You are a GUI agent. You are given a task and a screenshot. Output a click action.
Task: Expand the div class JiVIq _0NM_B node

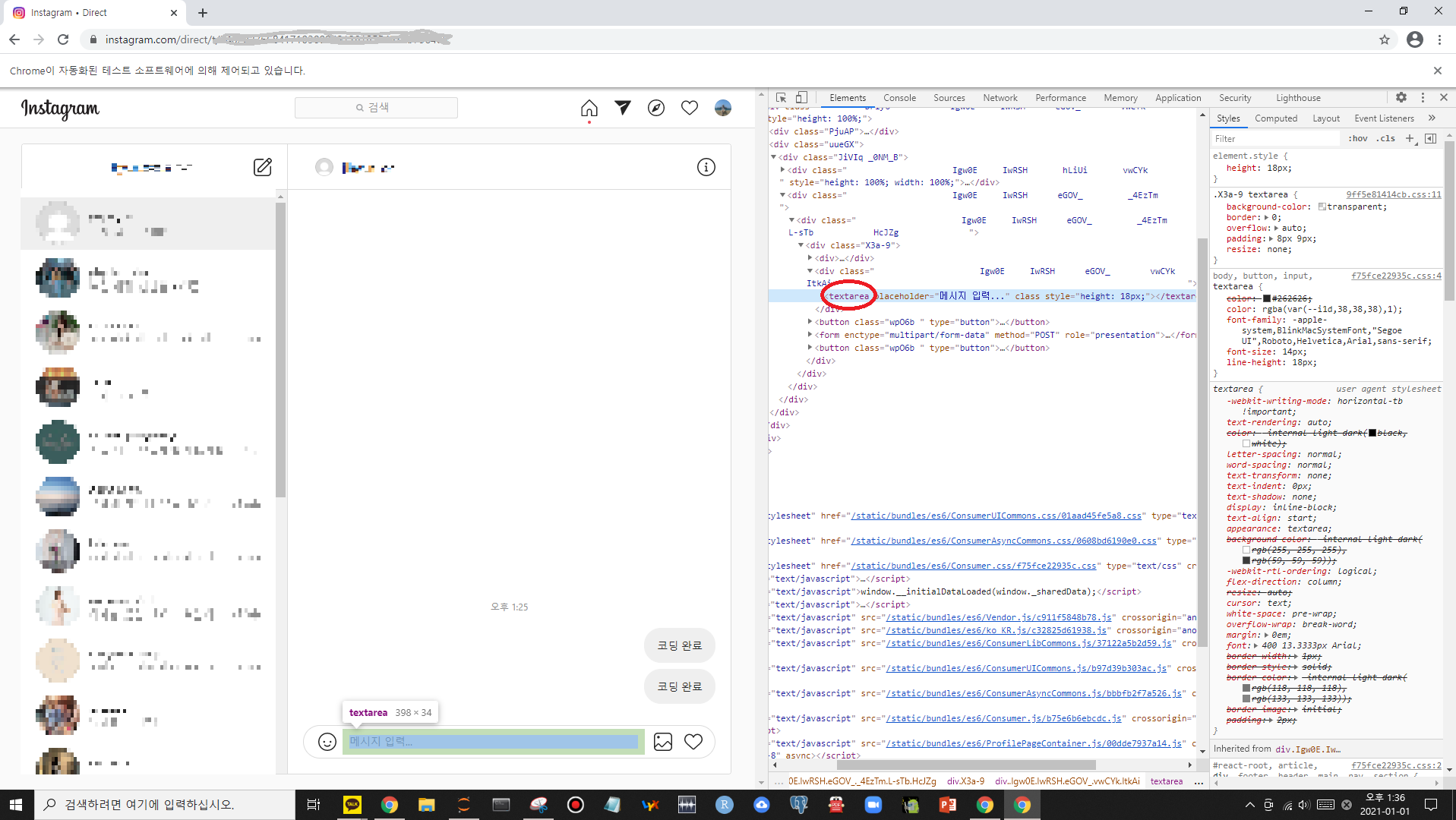click(x=773, y=157)
